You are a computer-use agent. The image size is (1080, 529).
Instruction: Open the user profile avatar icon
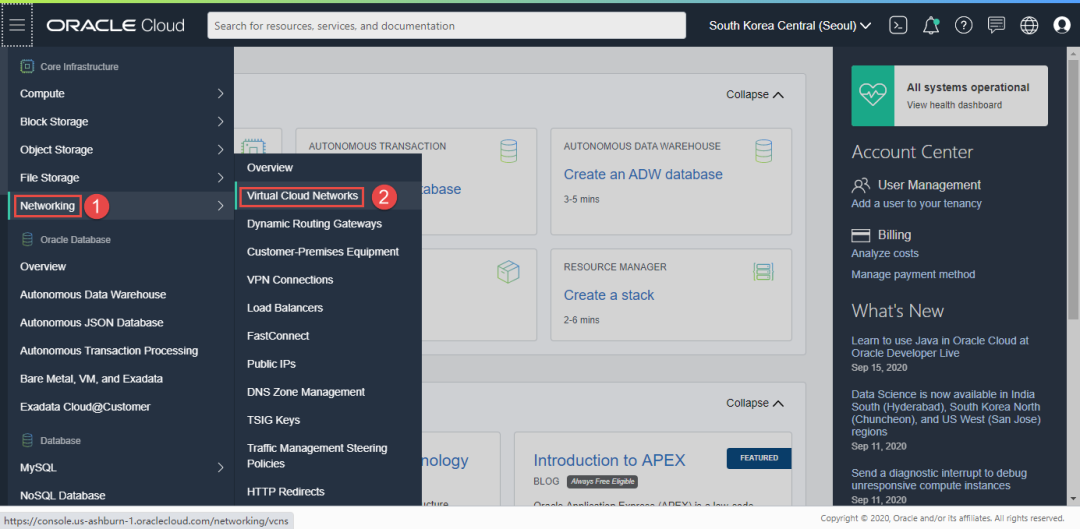coord(1061,25)
